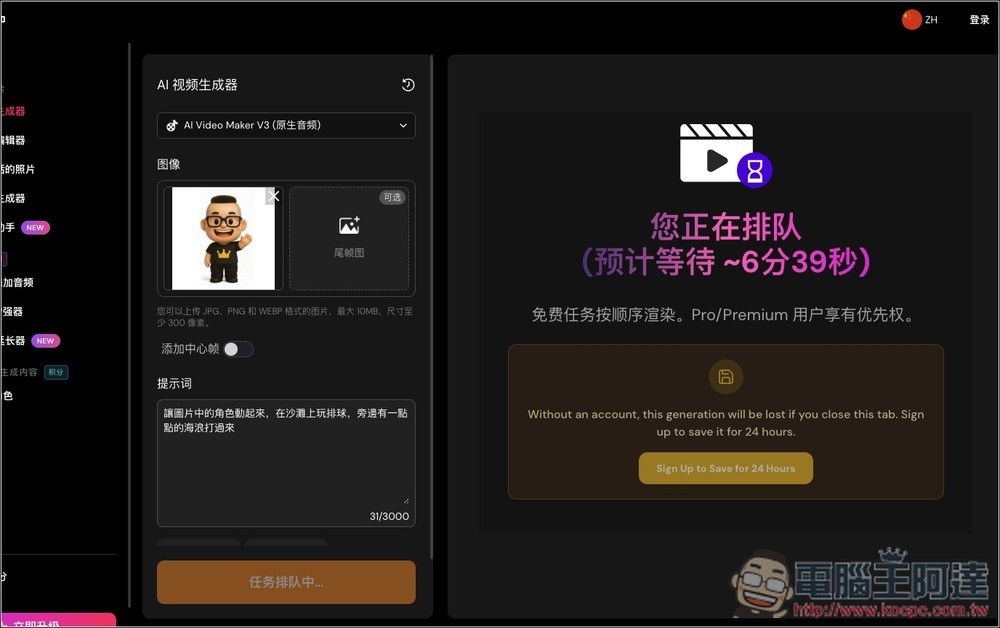
Task: Open the AI Video Maker V3 model dropdown
Action: [286, 125]
